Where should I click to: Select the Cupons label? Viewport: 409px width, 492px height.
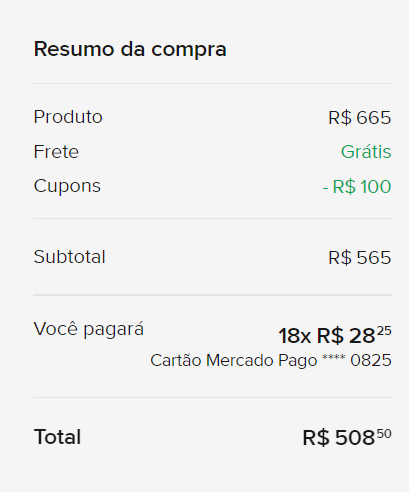point(67,186)
